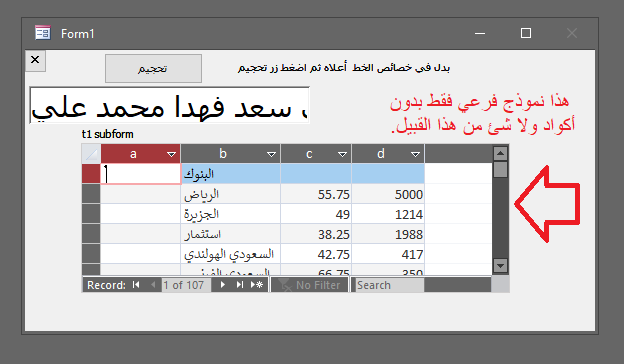Click the active empty cell in column a first row

[141, 174]
